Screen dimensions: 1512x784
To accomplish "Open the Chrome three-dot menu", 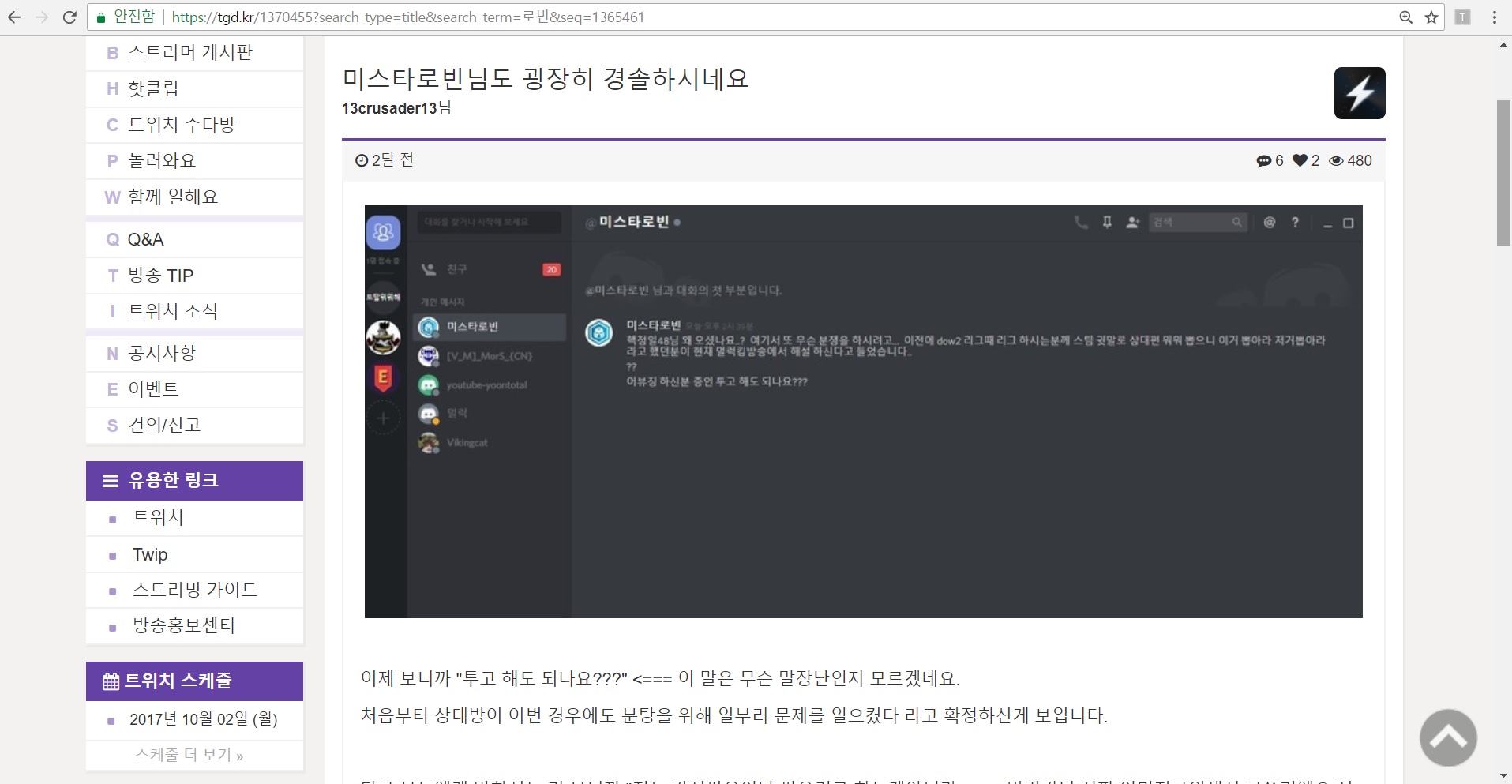I will 1495,17.
